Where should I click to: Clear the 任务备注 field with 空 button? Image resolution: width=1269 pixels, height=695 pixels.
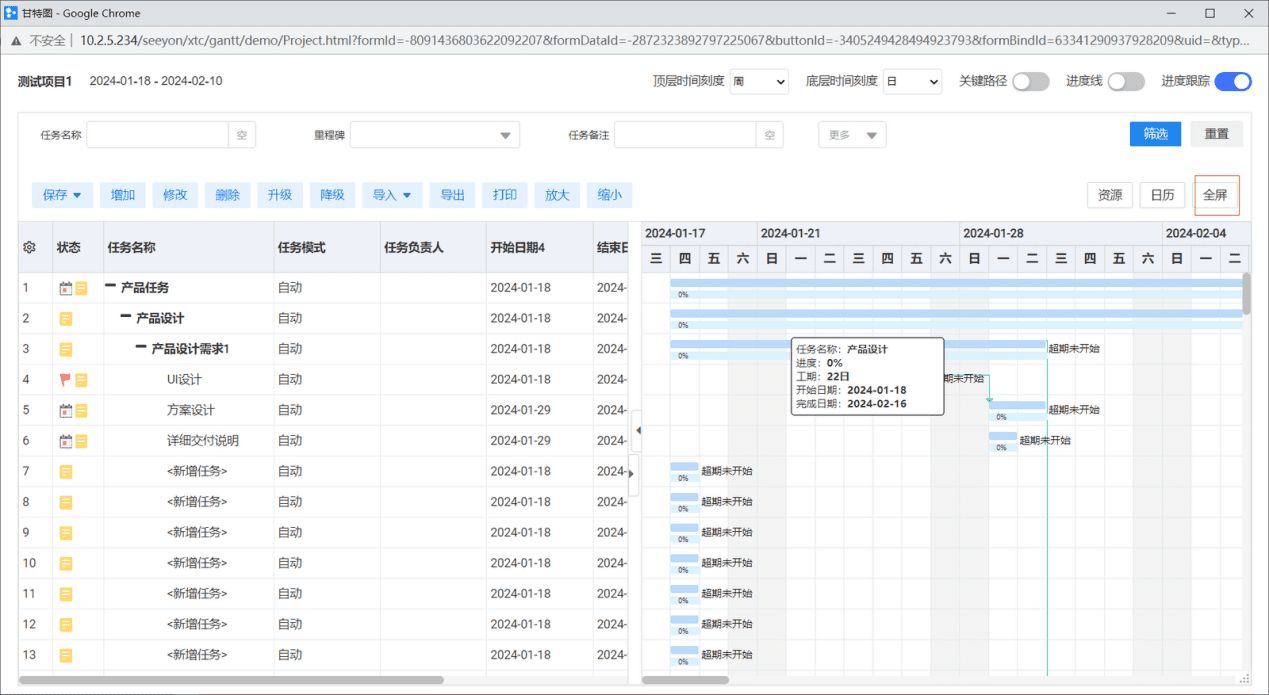769,135
